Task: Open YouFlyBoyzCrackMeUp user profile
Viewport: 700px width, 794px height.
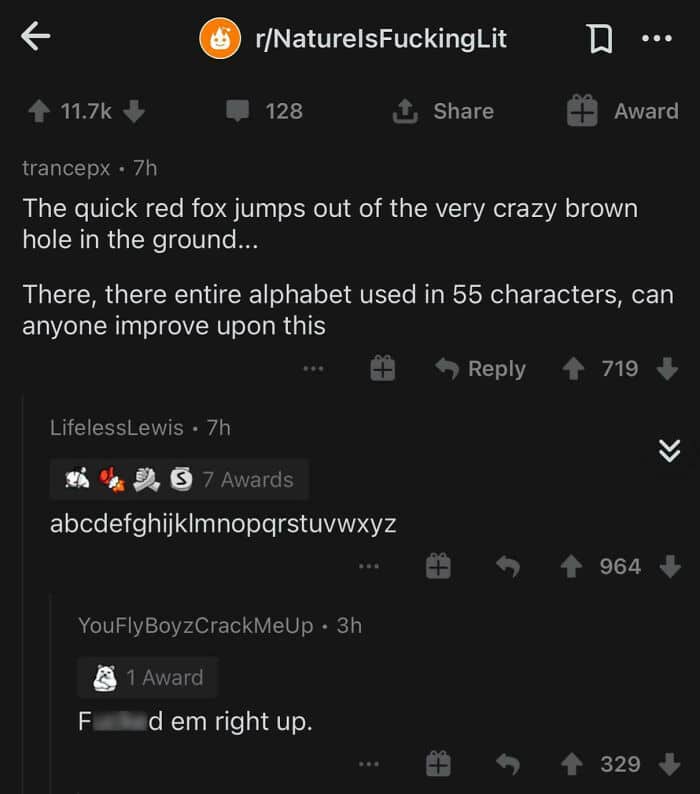Action: [196, 626]
